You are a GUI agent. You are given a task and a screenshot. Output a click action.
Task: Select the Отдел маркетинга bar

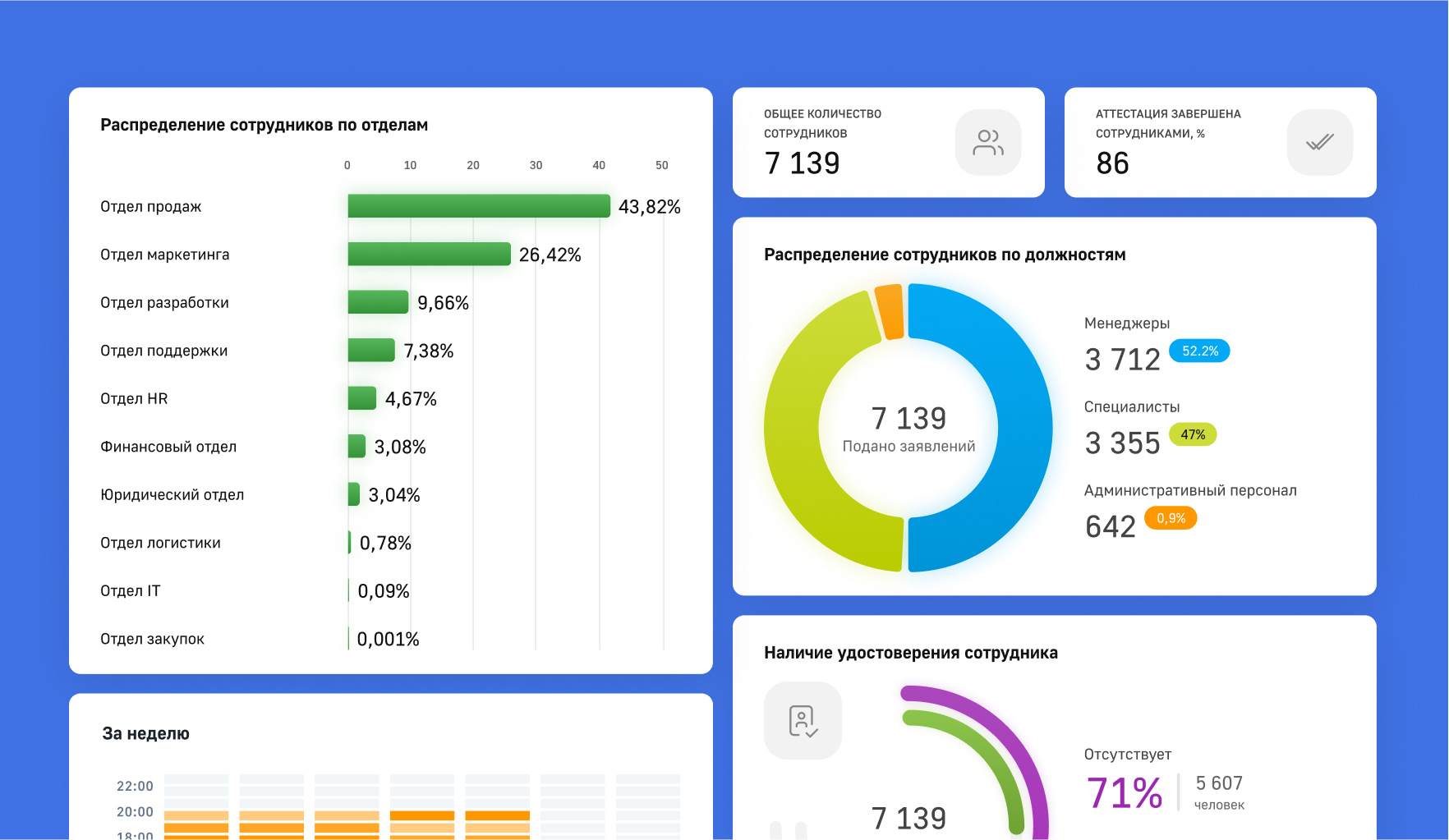pos(429,255)
